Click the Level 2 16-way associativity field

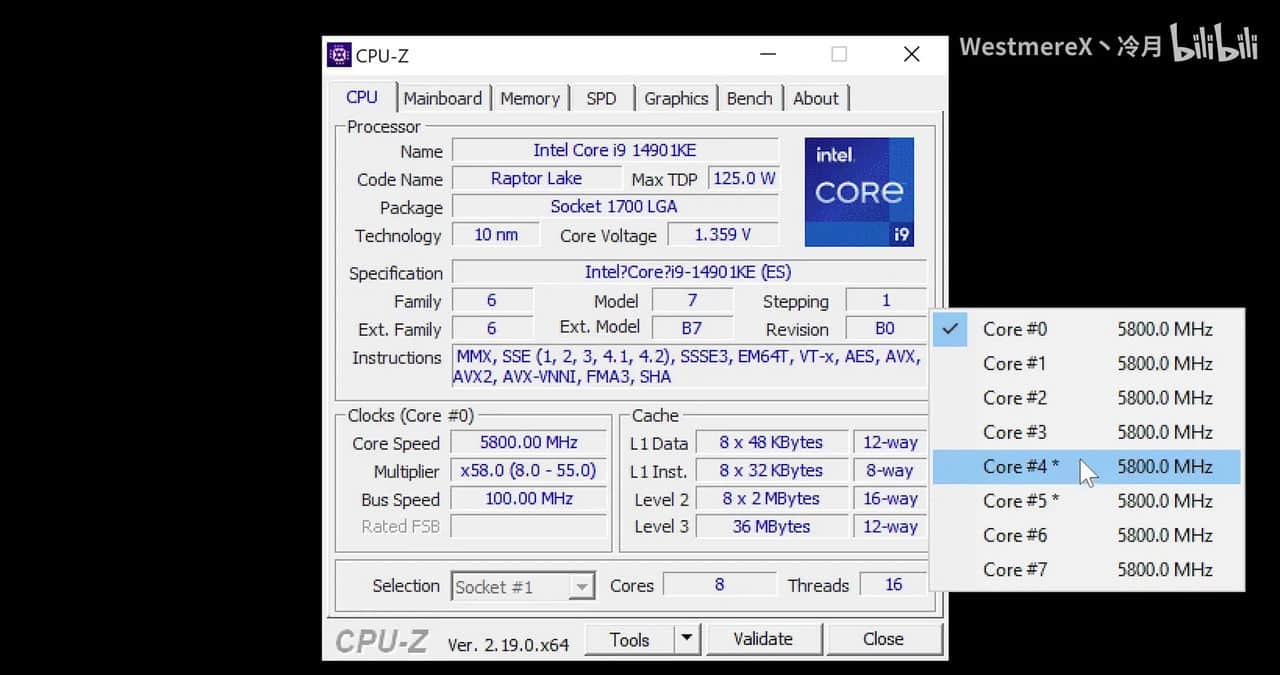coord(890,498)
